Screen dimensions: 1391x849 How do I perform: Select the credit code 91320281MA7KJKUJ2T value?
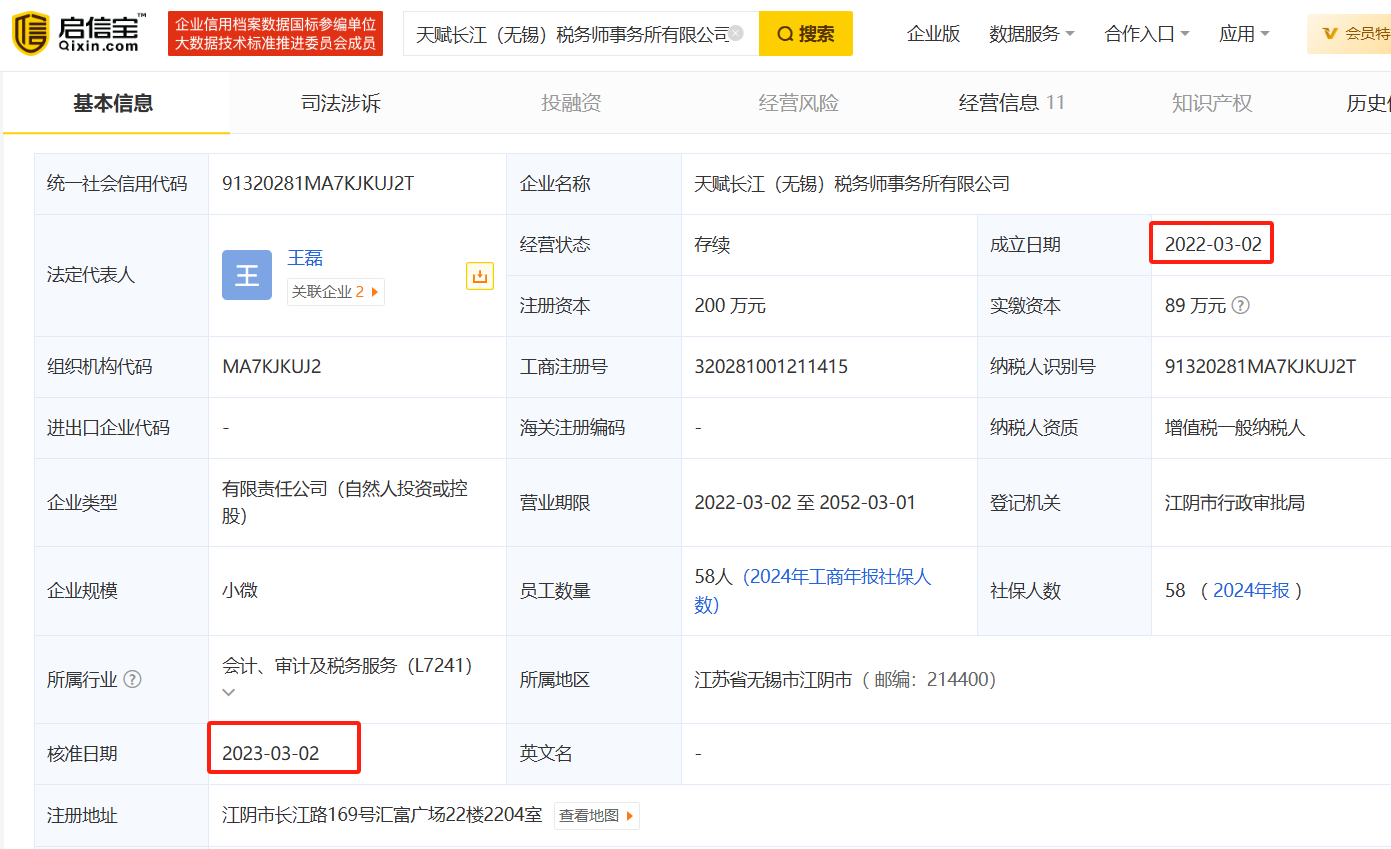[318, 184]
